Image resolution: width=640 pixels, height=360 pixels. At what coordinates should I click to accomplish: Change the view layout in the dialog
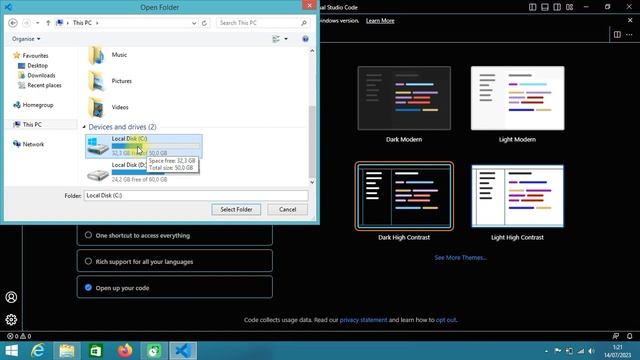276,39
